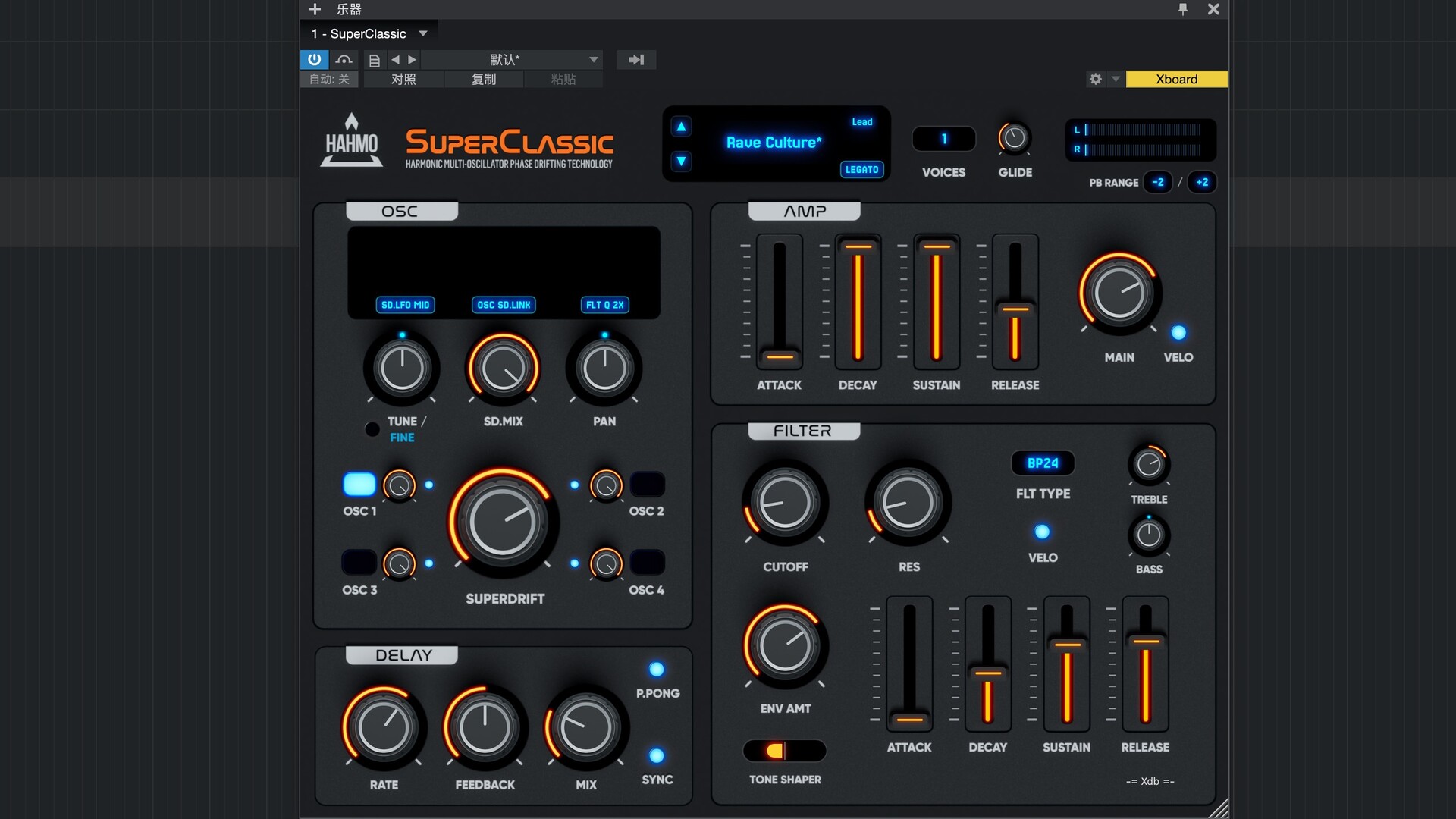Open the BP24 filter type selector
1456x819 pixels.
coord(1042,463)
